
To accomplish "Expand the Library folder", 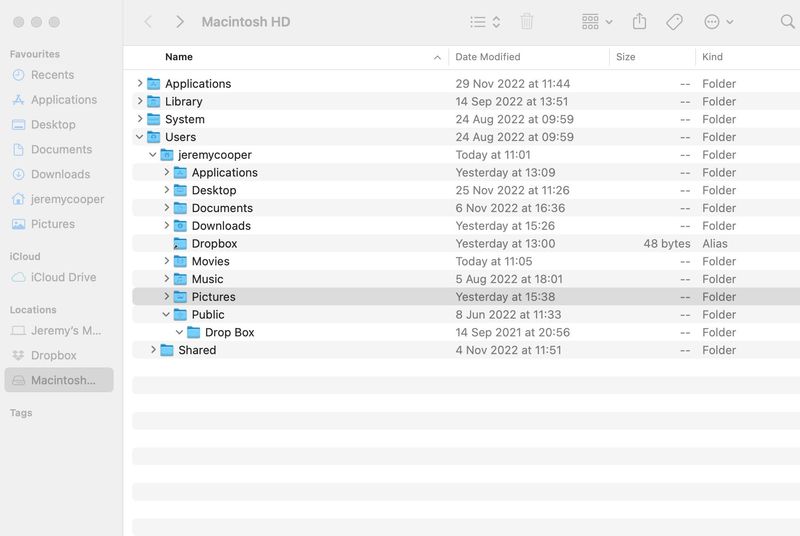I will pos(140,101).
